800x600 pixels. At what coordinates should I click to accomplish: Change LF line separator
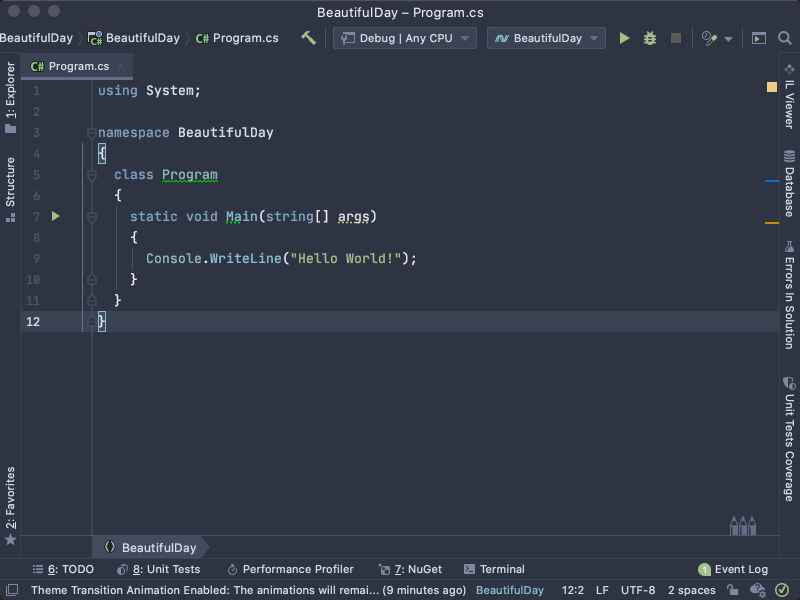pyautogui.click(x=602, y=590)
